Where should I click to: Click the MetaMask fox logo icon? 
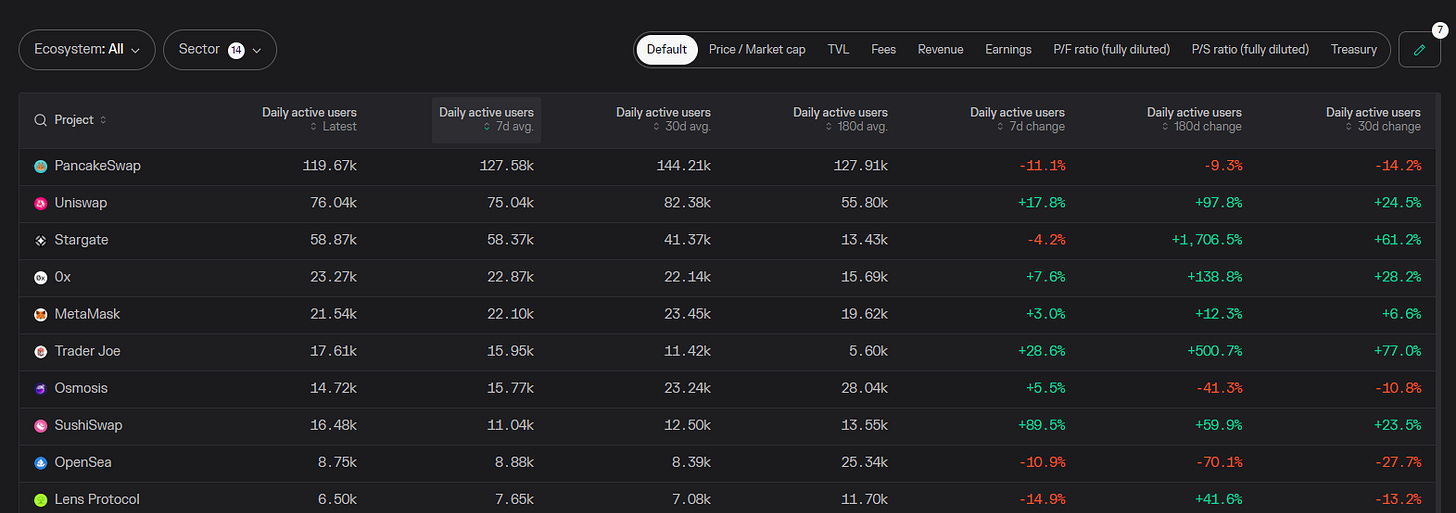(x=41, y=314)
